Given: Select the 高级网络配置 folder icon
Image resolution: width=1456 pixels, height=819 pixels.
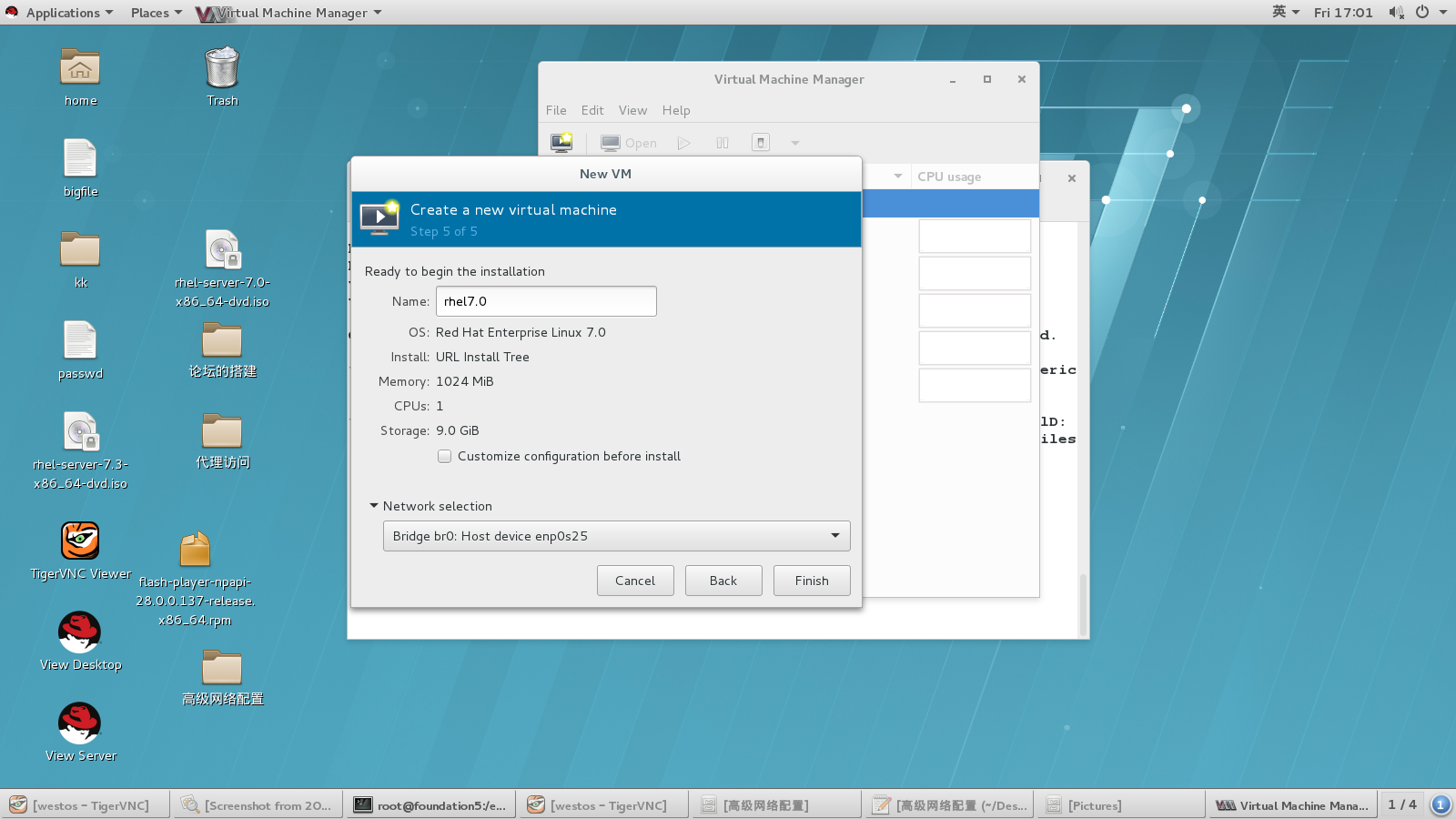Looking at the screenshot, I should click(x=222, y=668).
